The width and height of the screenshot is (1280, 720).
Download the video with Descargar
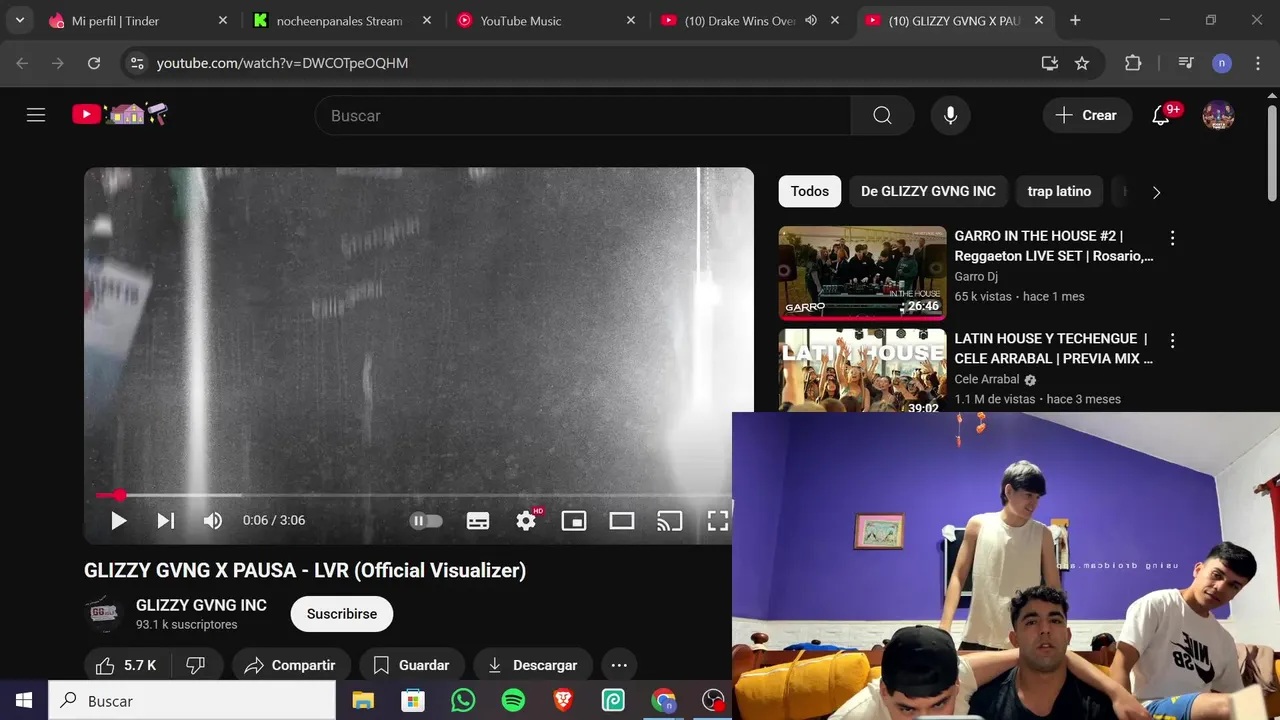533,665
